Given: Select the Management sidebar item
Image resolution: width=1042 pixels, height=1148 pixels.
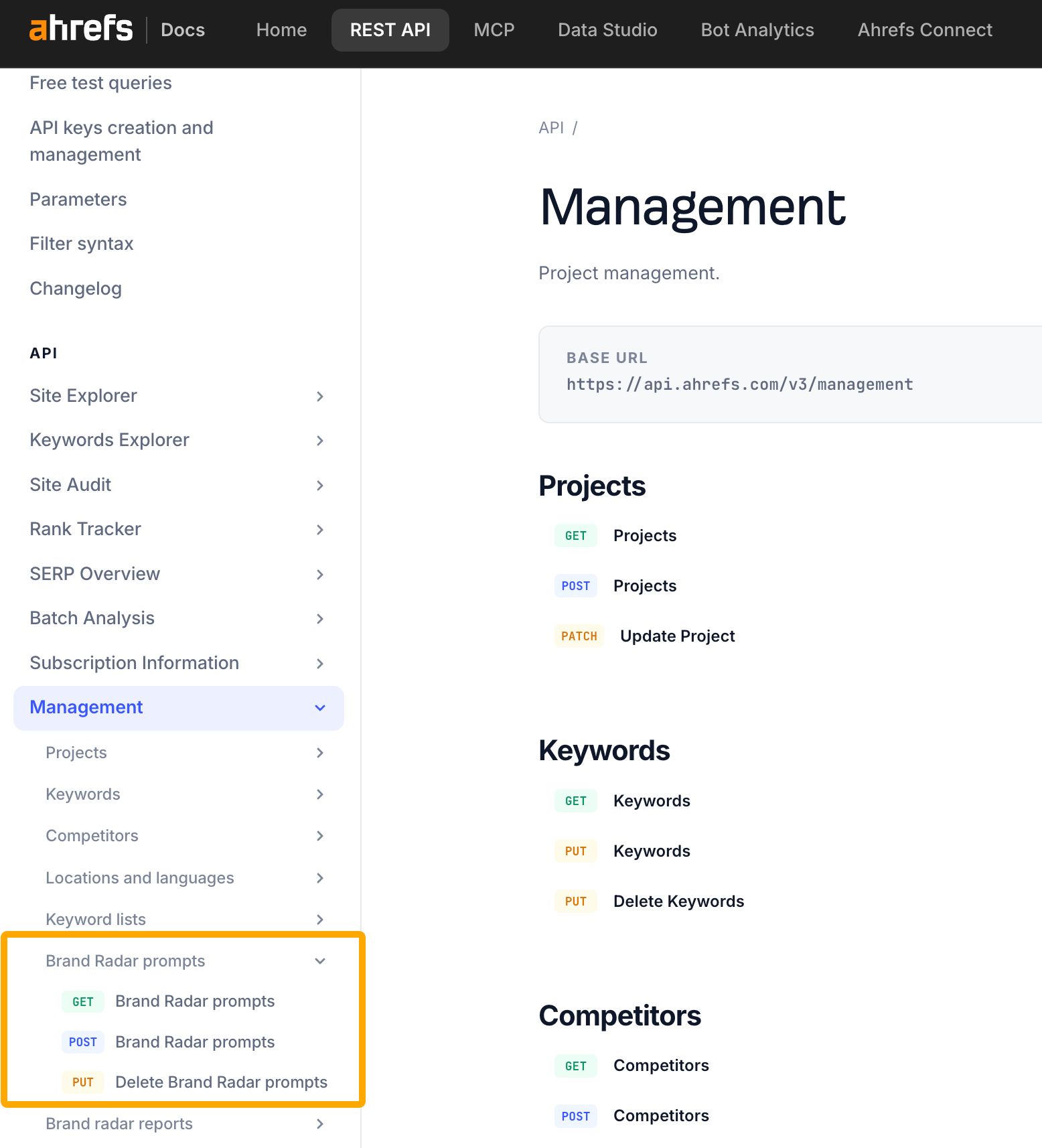Looking at the screenshot, I should pos(178,708).
